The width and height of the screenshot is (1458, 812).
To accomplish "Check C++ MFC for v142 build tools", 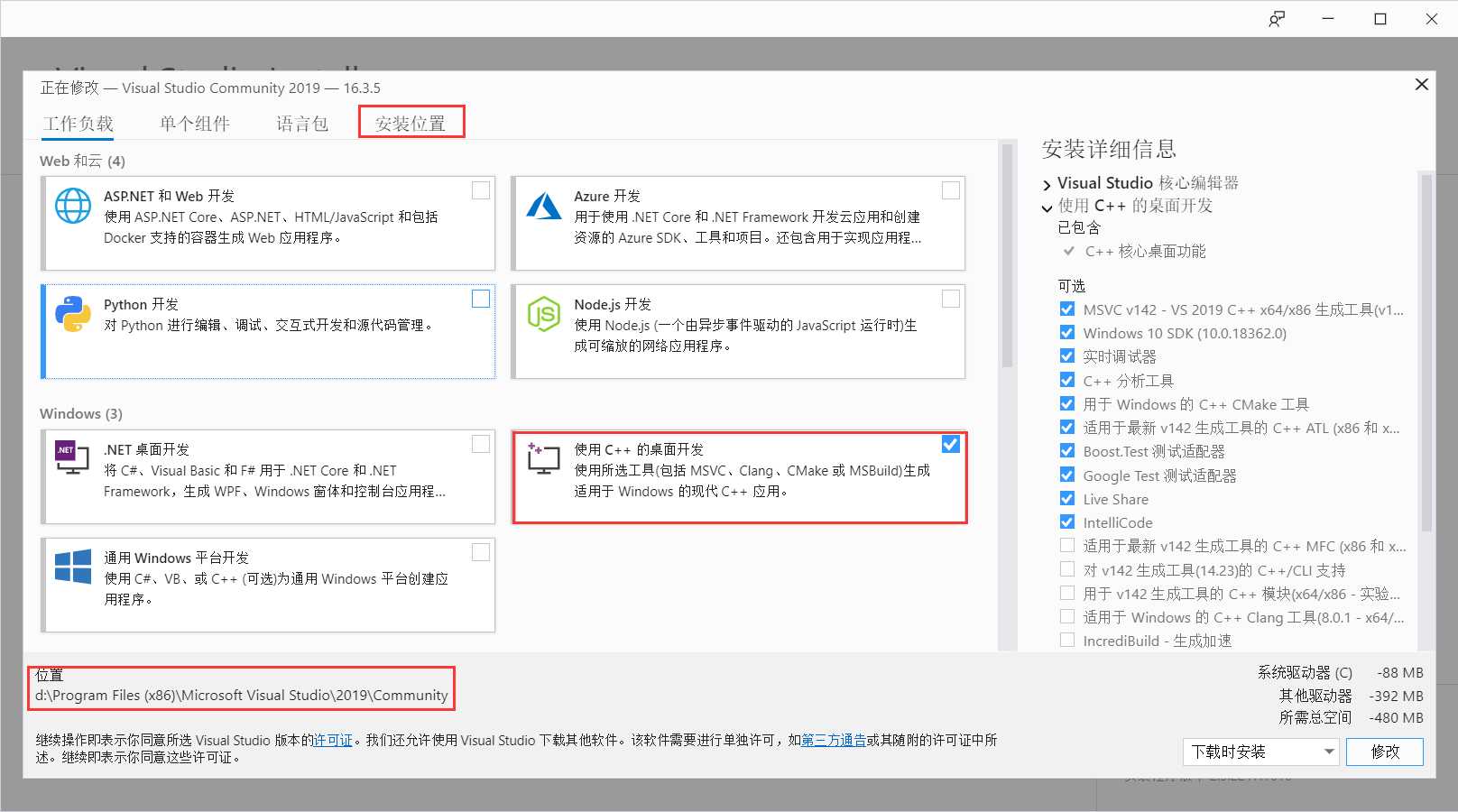I will (x=1067, y=545).
